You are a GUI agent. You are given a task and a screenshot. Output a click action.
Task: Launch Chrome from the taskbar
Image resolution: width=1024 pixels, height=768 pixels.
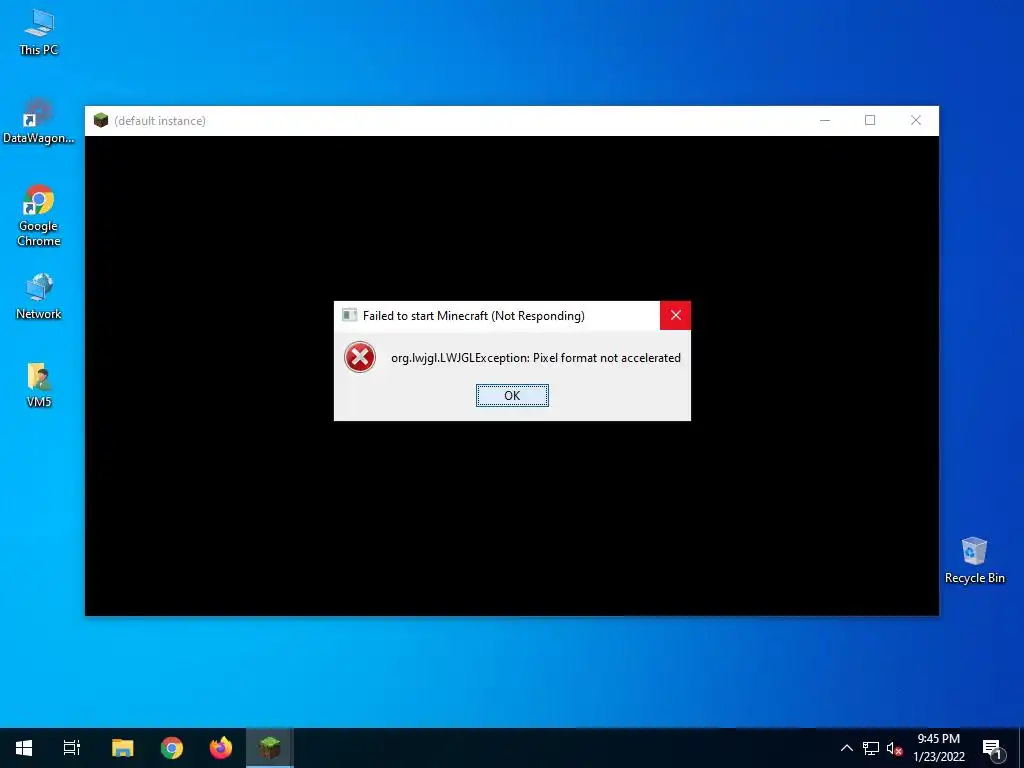[x=172, y=748]
